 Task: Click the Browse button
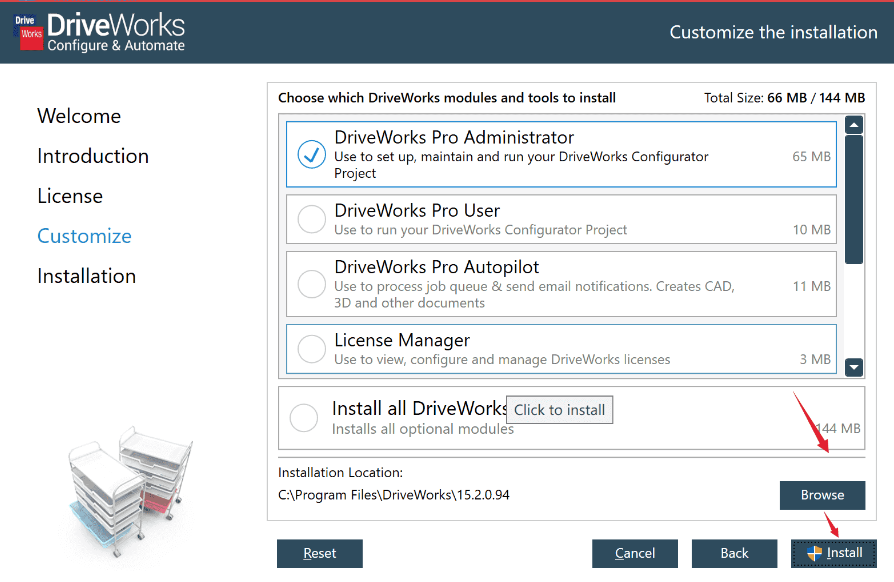(x=822, y=495)
